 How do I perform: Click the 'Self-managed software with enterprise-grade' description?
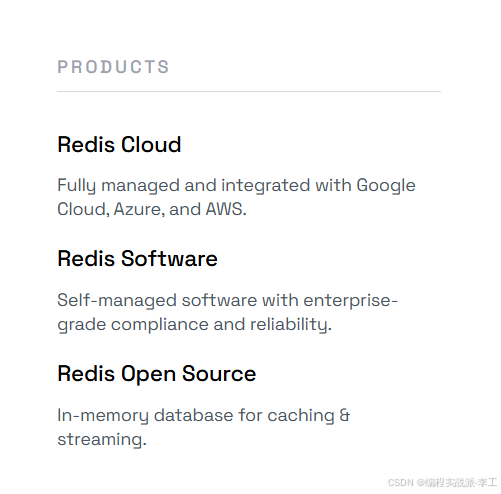click(228, 312)
